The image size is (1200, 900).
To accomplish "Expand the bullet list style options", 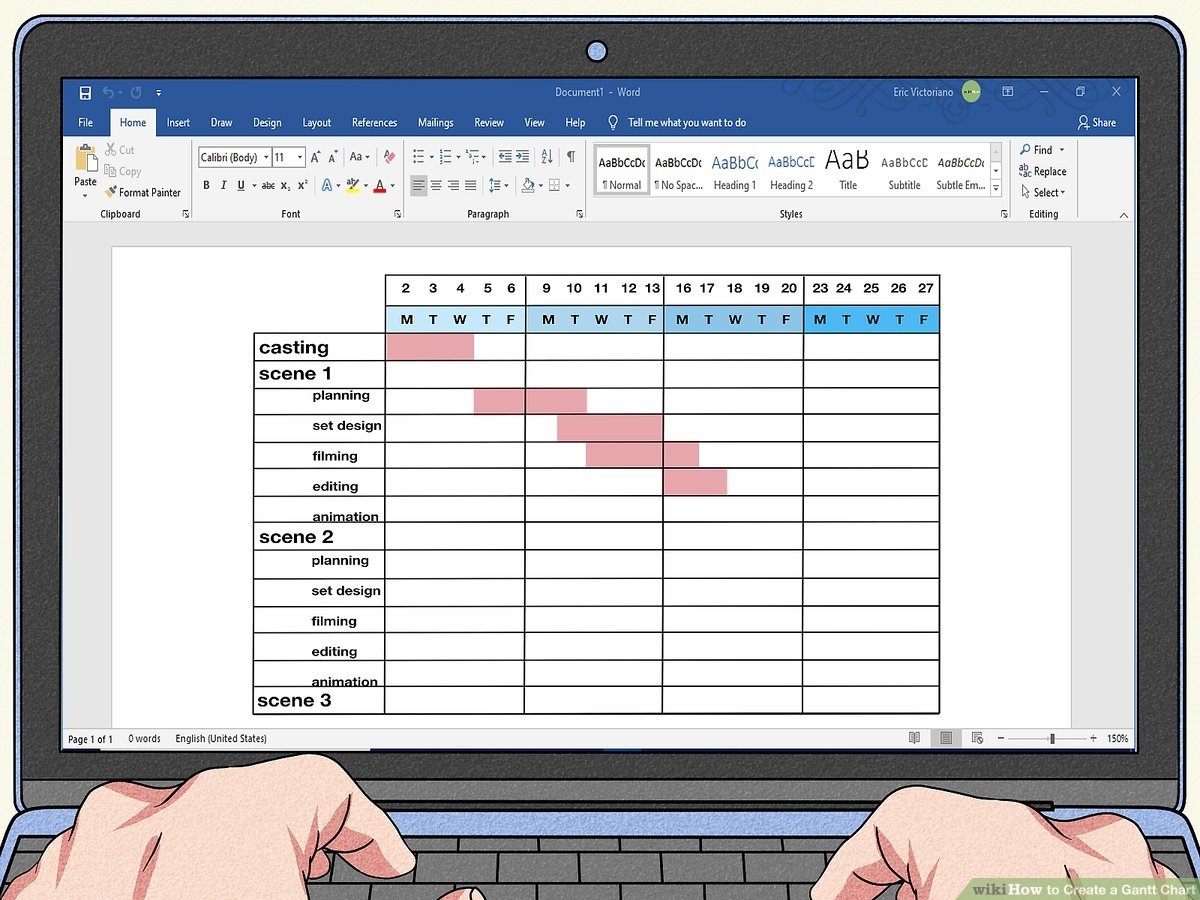I will coord(430,156).
